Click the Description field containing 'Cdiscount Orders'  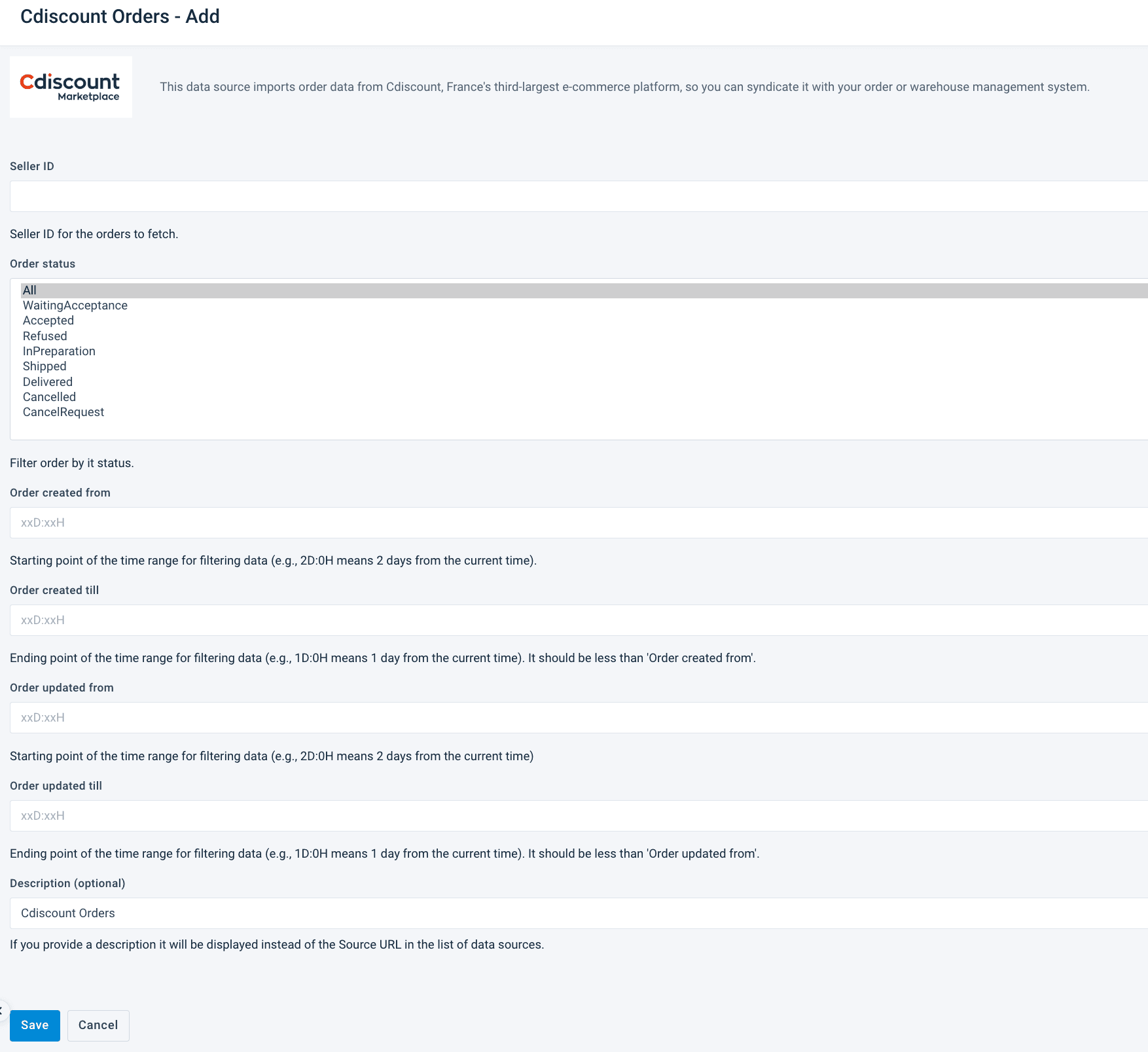[576, 913]
